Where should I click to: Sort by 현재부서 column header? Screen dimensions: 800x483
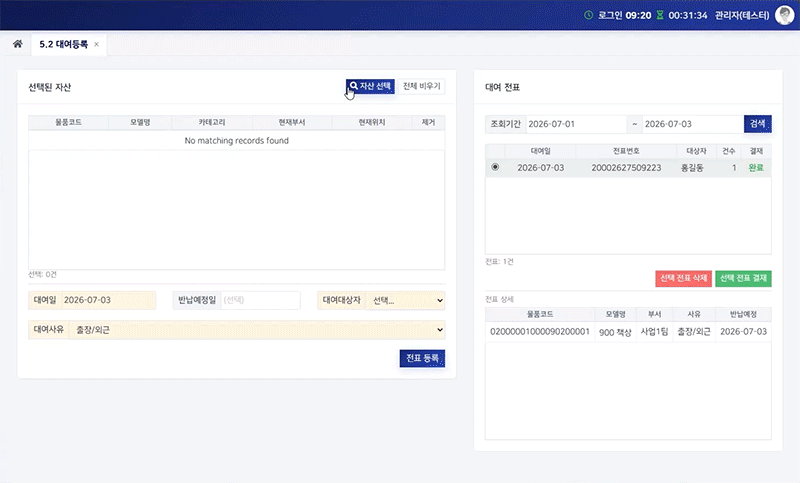pos(292,122)
